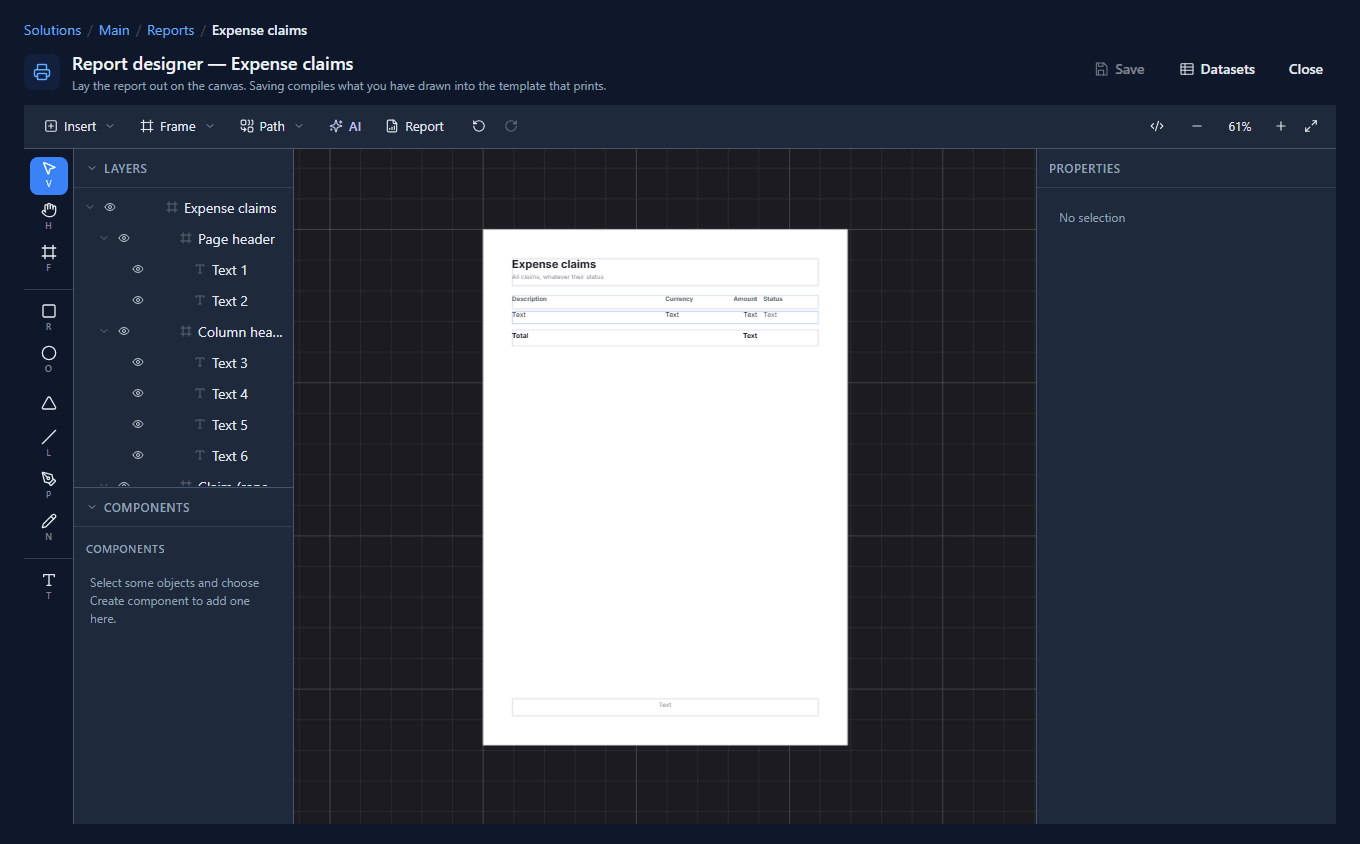Screen dimensions: 1360x844
Task: Collapse the Expense claims layer tree
Action: coord(90,208)
